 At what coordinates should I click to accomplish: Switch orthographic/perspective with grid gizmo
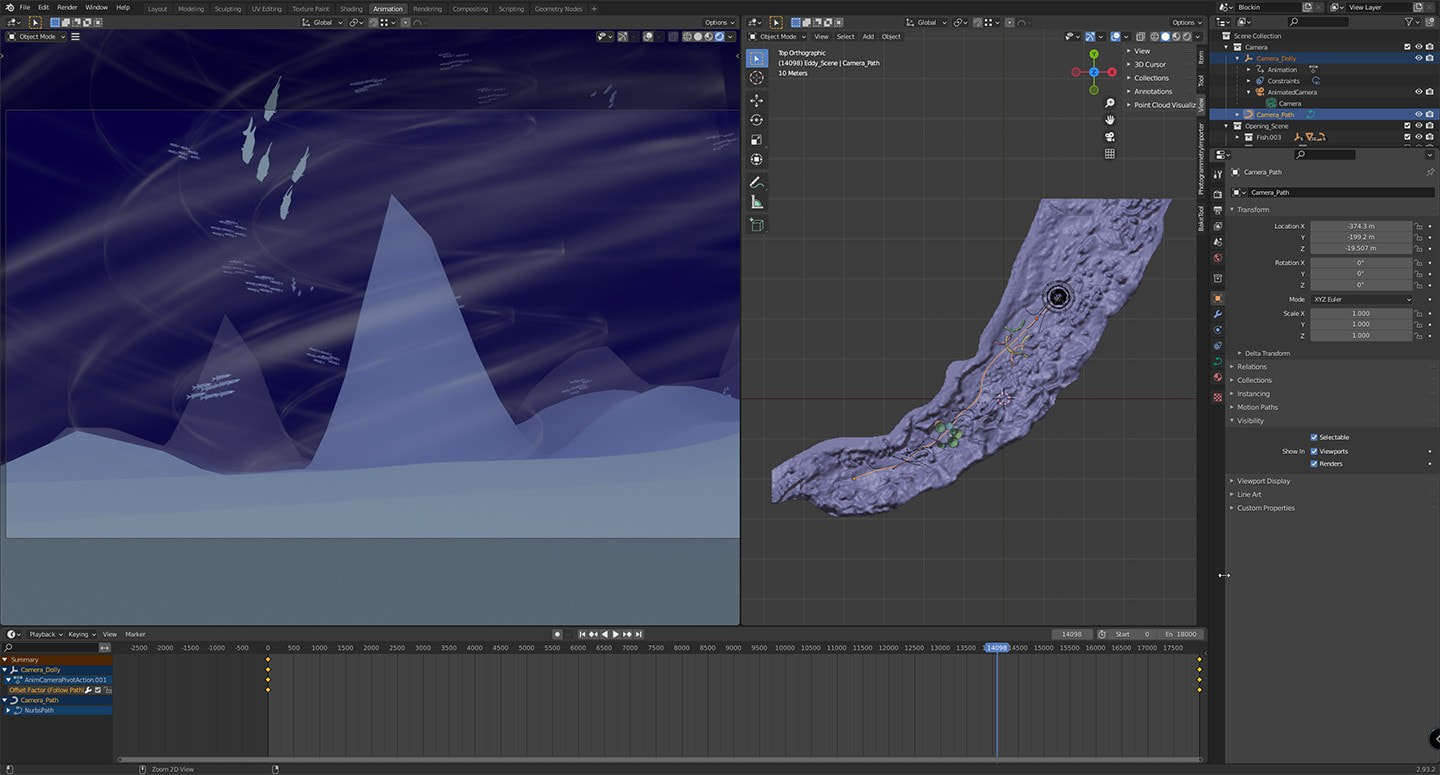click(1109, 154)
